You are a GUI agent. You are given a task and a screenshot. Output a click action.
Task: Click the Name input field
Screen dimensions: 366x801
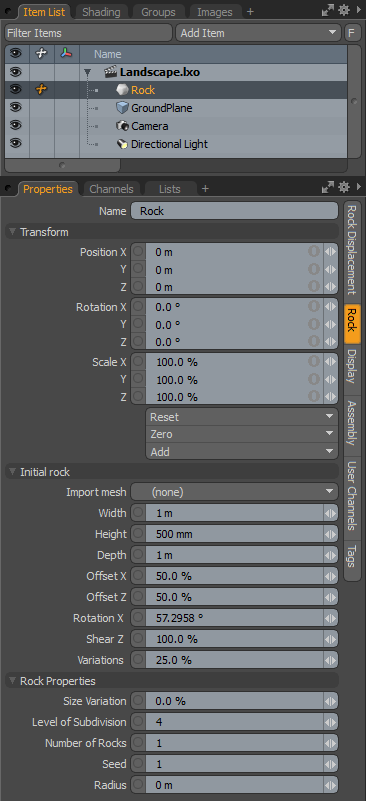(x=234, y=211)
